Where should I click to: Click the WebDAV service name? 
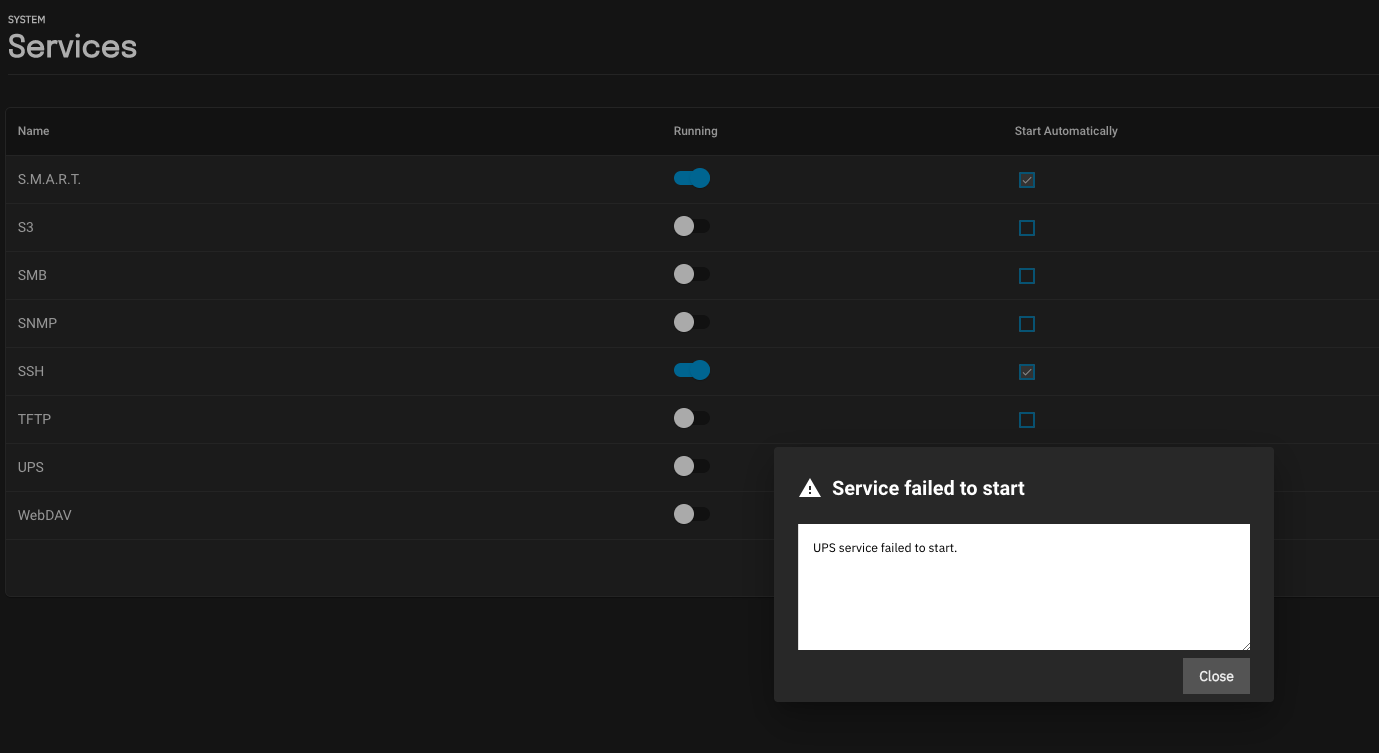45,515
